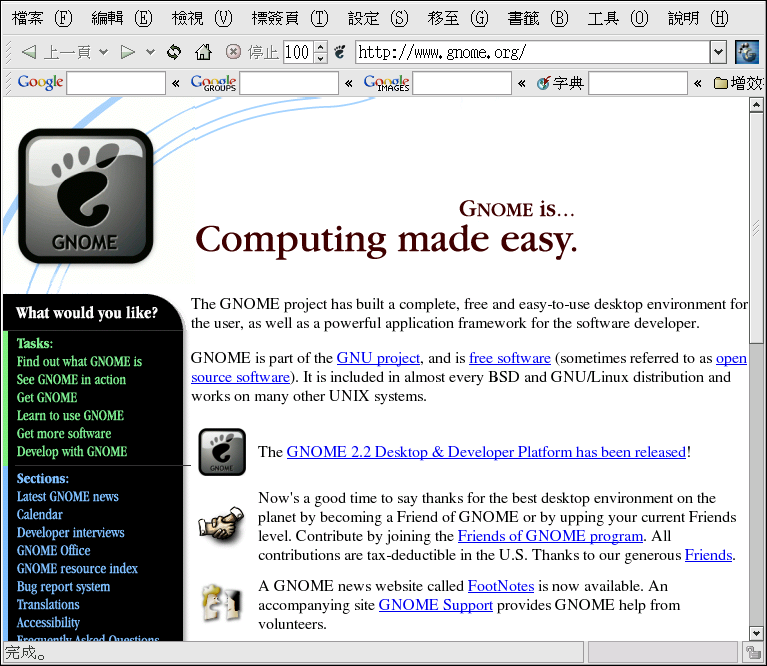Click the forward arrow icon

127,52
